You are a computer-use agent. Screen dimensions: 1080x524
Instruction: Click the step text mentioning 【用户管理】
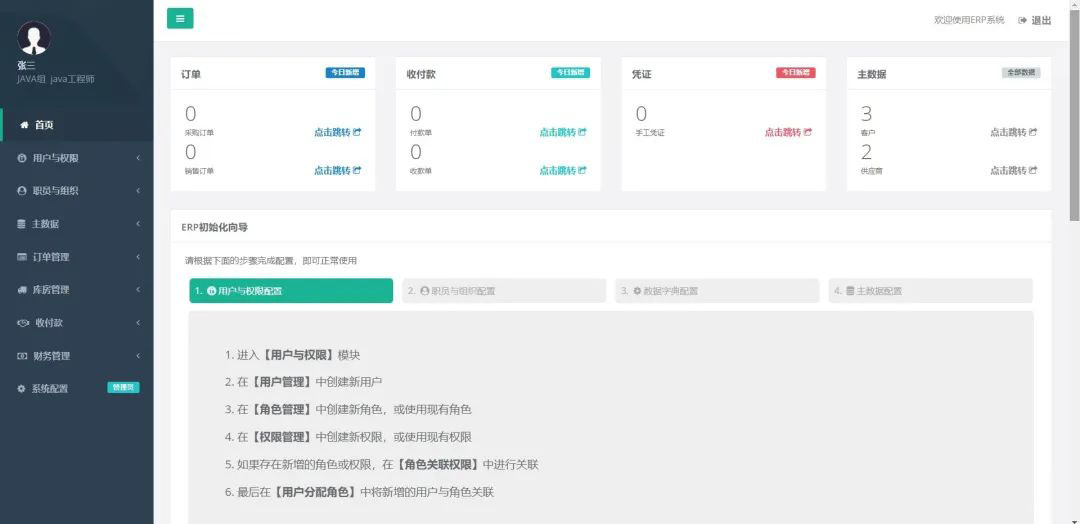pyautogui.click(x=303, y=382)
